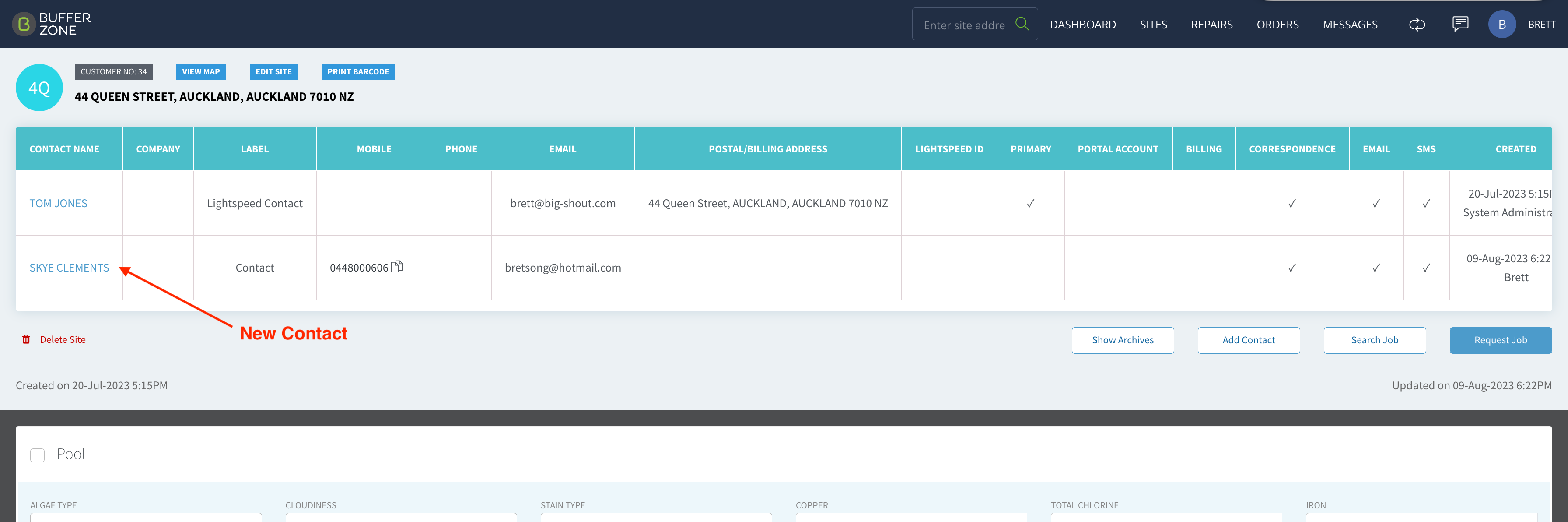
Task: Toggle Correspondence checkmark for Skye Clements
Action: [x=1291, y=268]
